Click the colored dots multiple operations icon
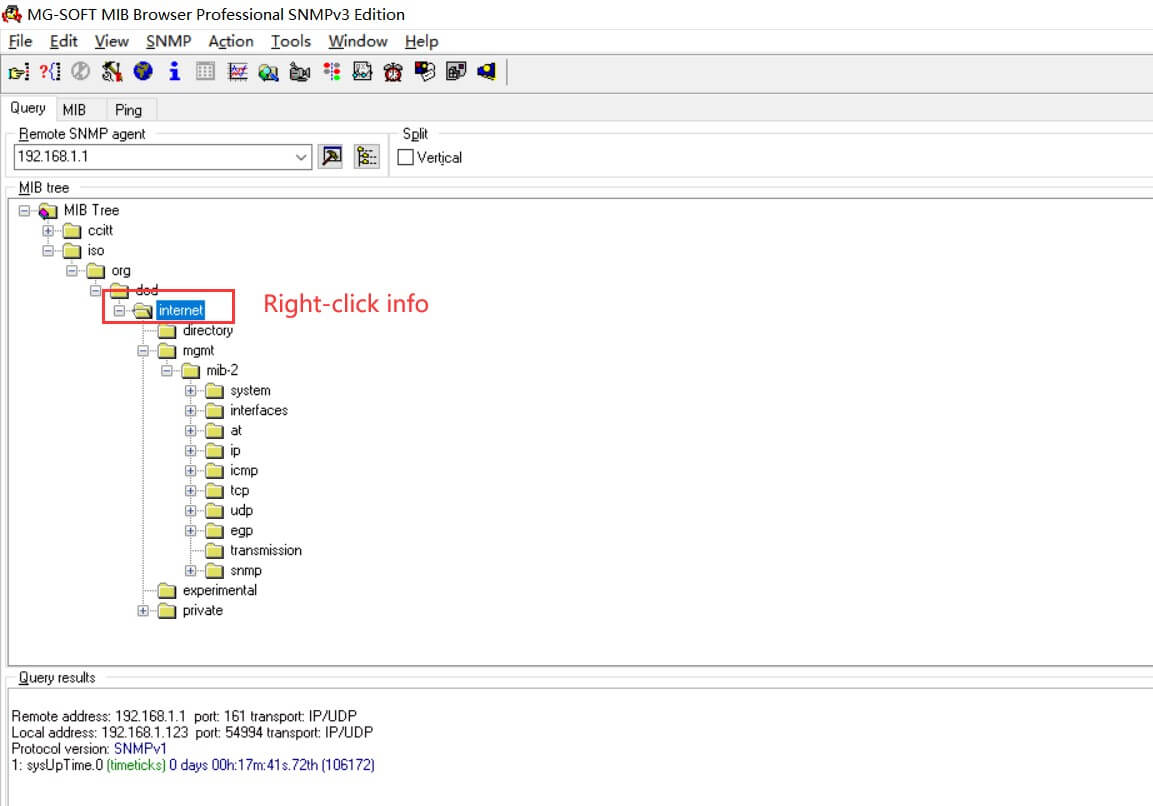The height and width of the screenshot is (806, 1153). click(x=332, y=72)
